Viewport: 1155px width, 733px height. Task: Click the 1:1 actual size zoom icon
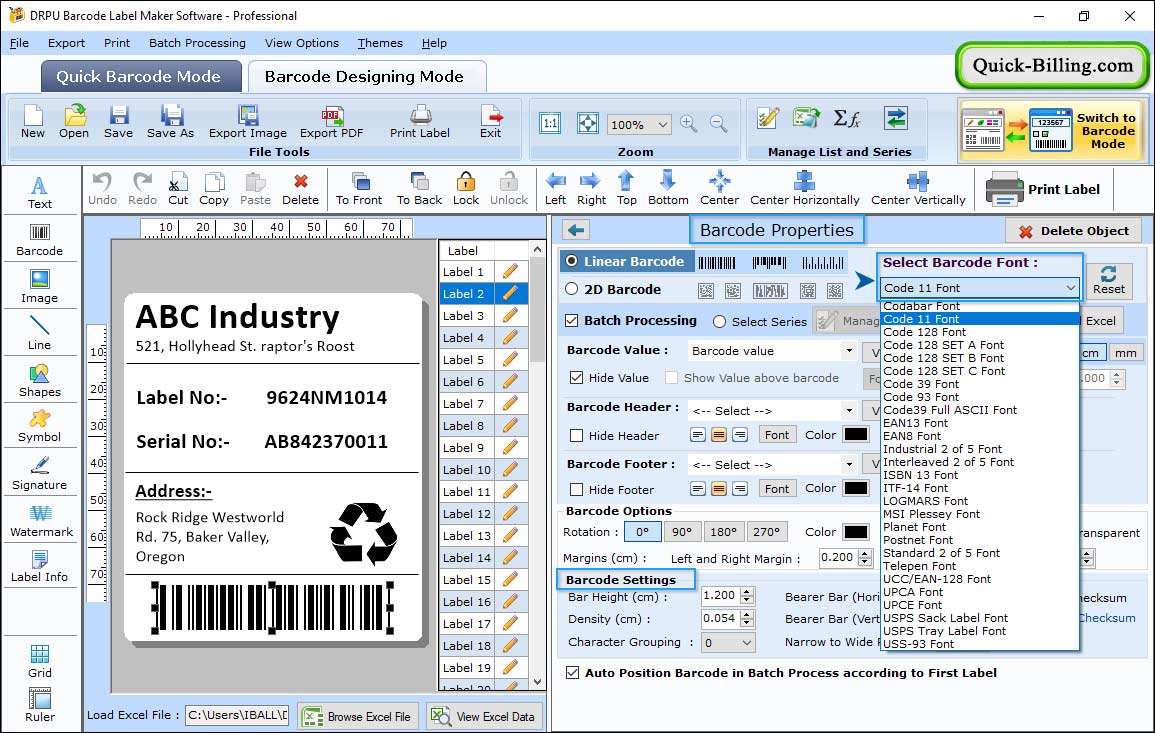click(550, 123)
